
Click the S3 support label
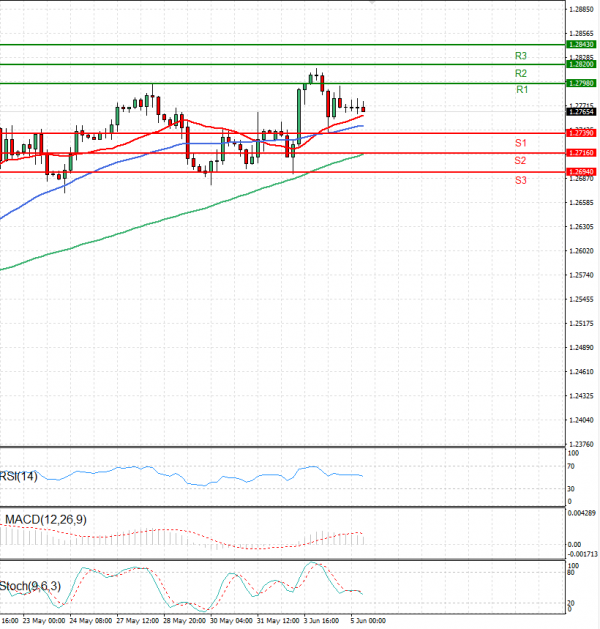click(x=521, y=180)
